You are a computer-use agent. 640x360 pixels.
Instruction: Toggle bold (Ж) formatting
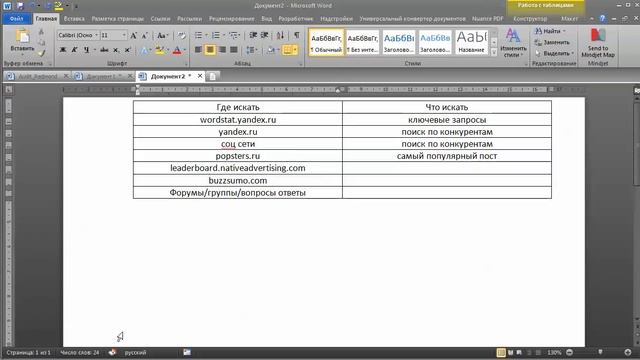click(x=63, y=50)
